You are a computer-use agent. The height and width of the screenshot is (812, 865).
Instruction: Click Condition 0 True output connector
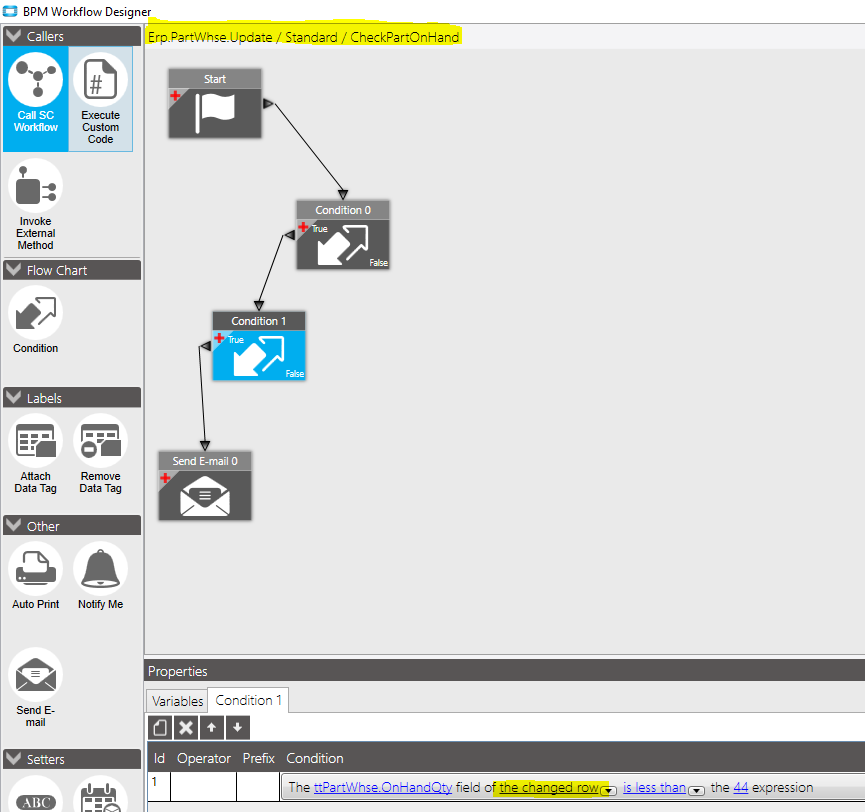pos(290,236)
